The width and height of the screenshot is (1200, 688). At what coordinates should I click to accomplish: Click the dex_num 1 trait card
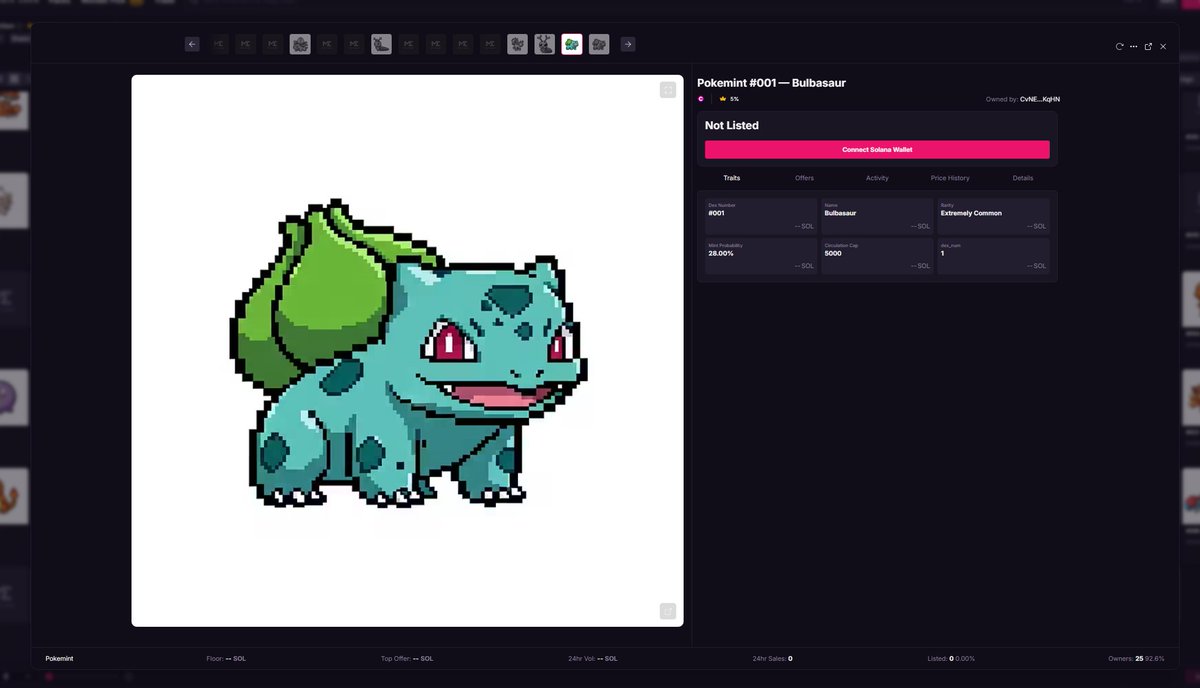(993, 256)
